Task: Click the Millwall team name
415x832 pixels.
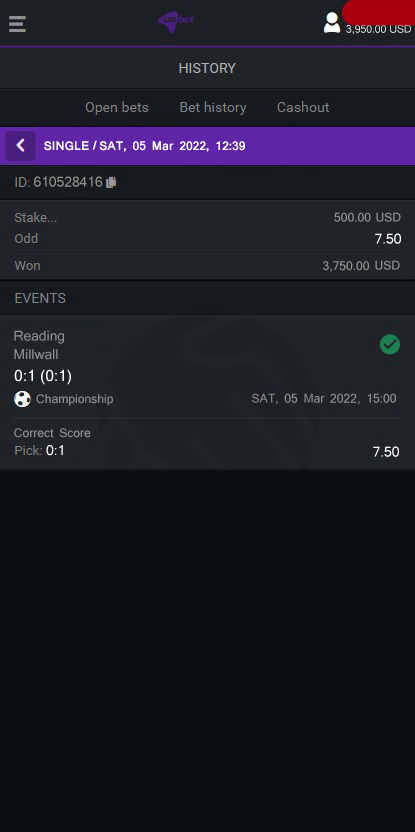Action: point(36,354)
